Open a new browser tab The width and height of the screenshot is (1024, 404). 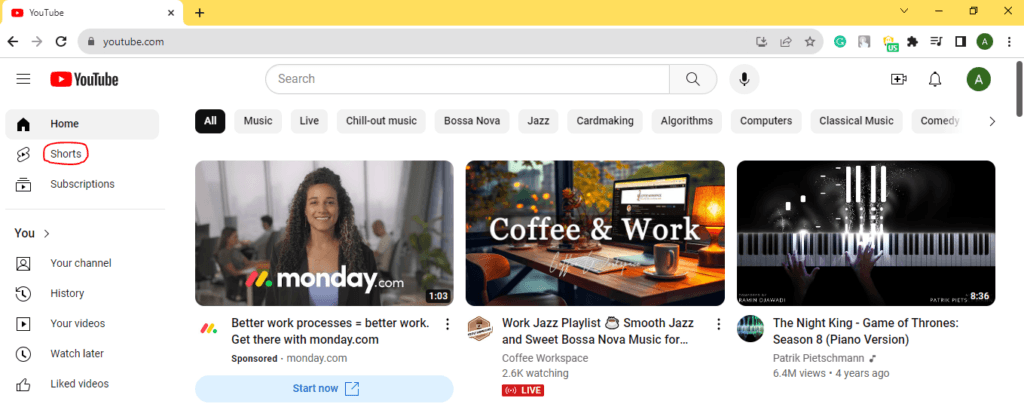[200, 12]
